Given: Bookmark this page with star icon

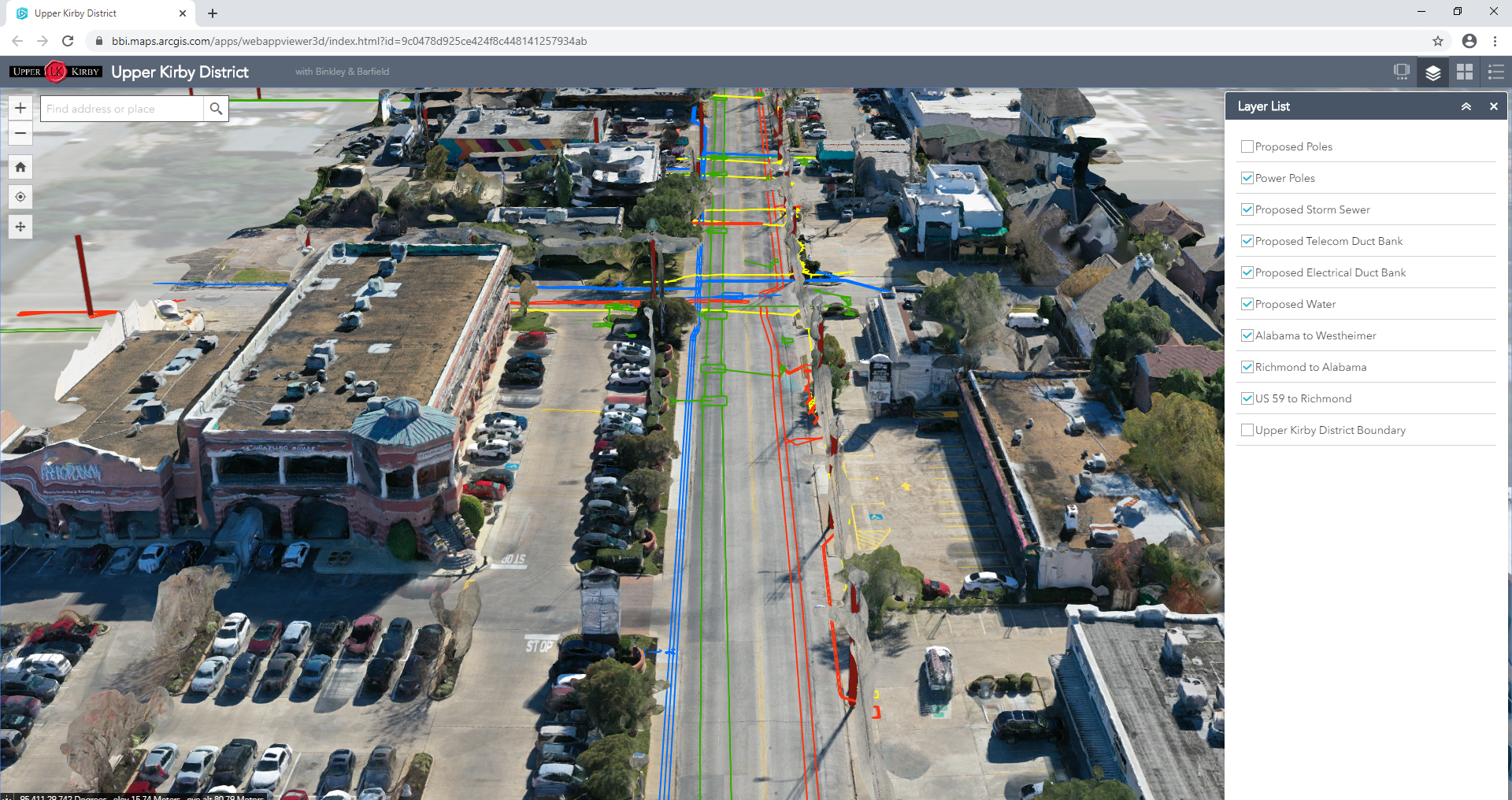Looking at the screenshot, I should coord(1437,41).
